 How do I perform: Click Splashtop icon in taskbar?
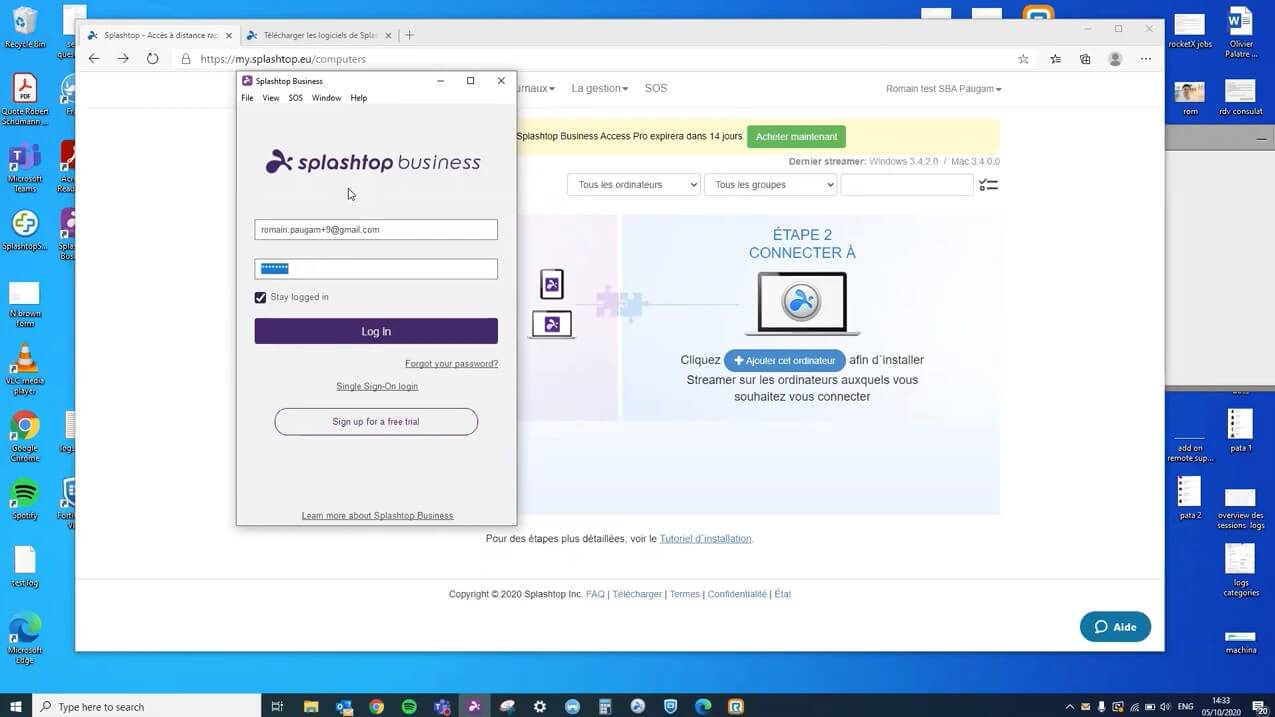coord(474,706)
